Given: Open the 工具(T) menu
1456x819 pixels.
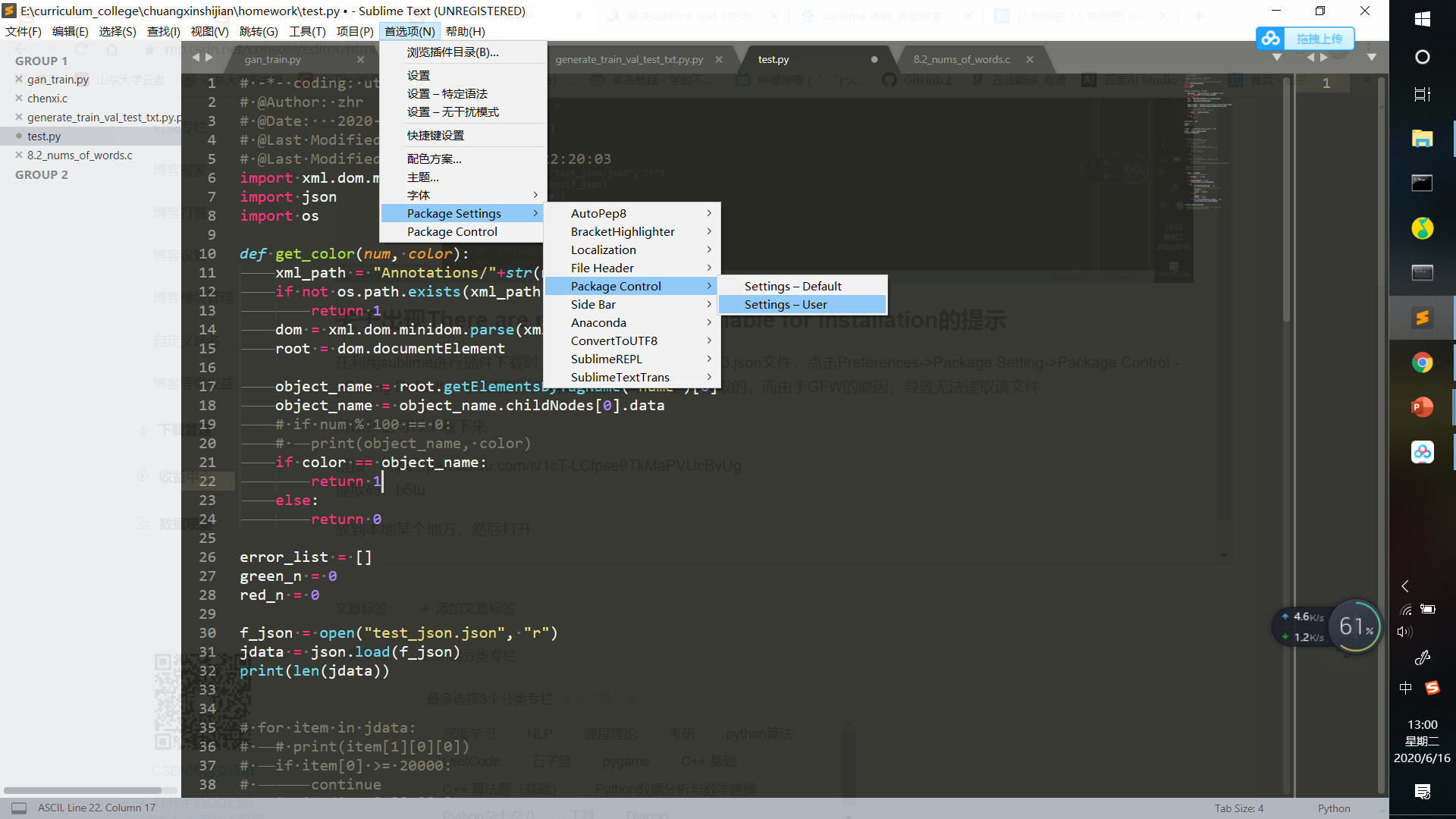Looking at the screenshot, I should click(307, 31).
